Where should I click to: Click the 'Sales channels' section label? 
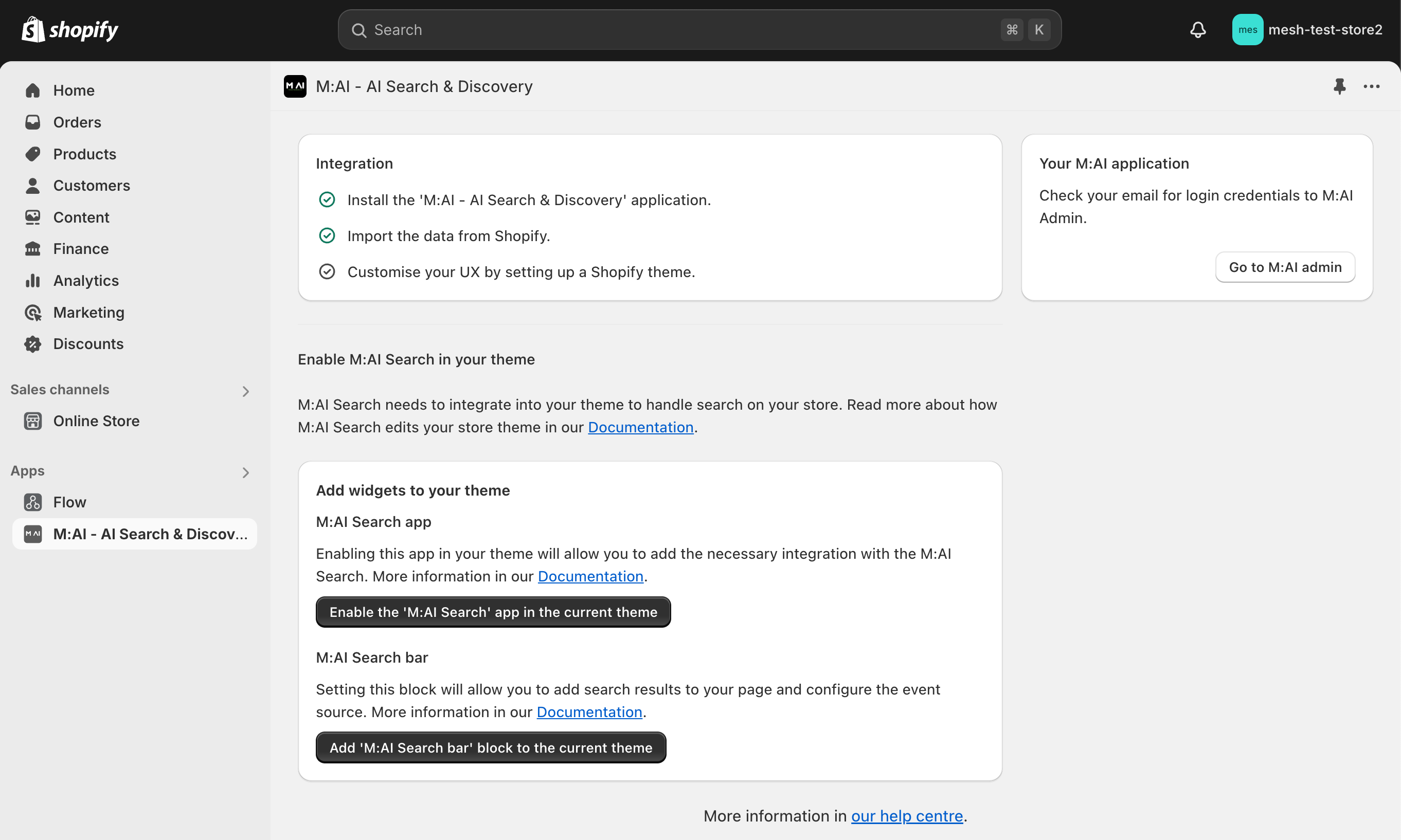pyautogui.click(x=60, y=390)
